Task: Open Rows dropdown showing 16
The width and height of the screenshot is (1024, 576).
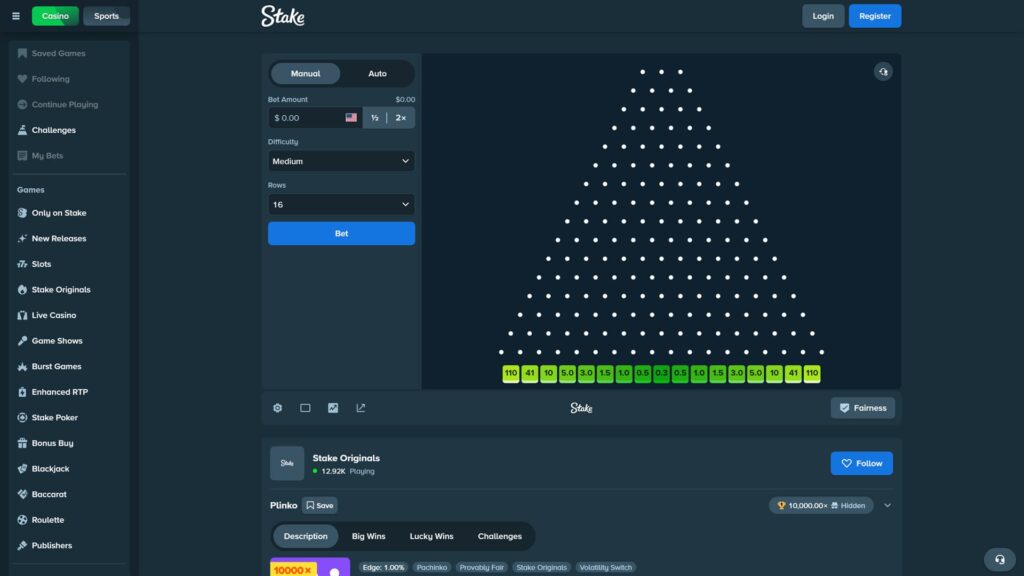Action: pyautogui.click(x=341, y=204)
